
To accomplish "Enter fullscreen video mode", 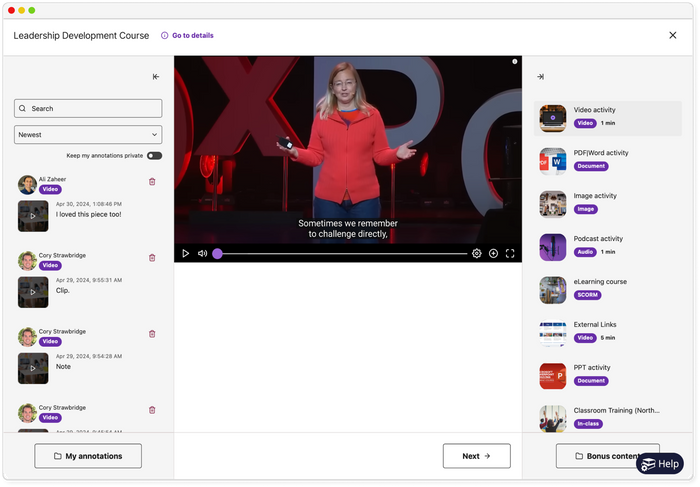I will pyautogui.click(x=510, y=254).
